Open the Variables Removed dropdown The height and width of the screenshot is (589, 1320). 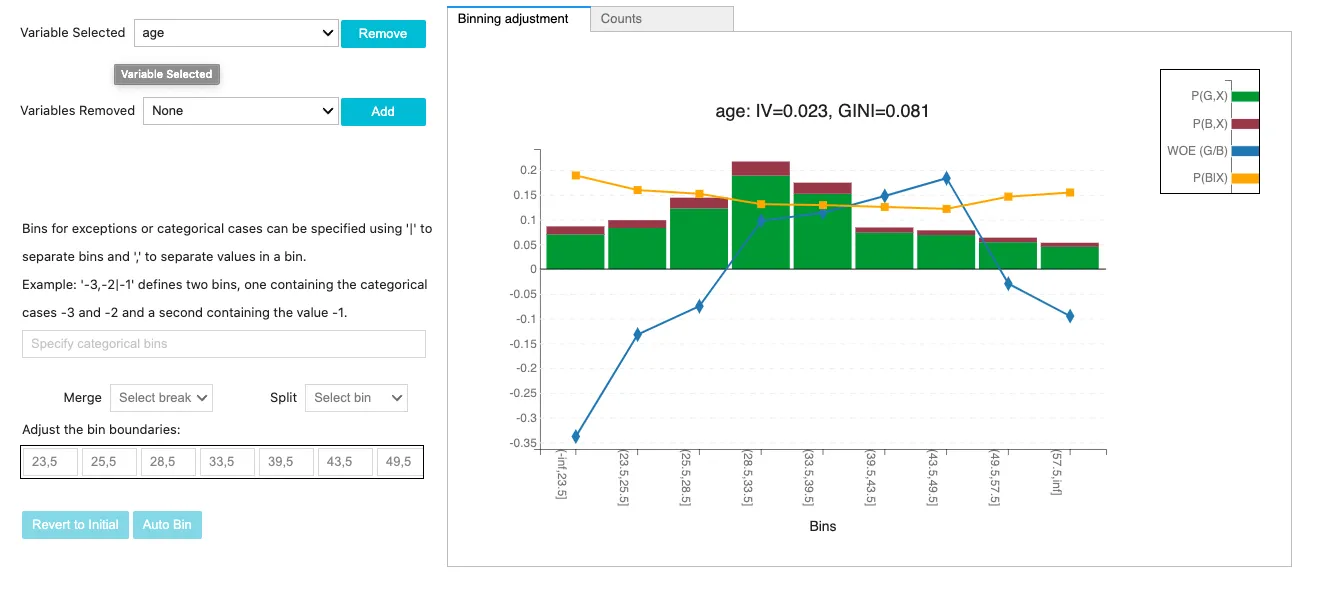241,111
